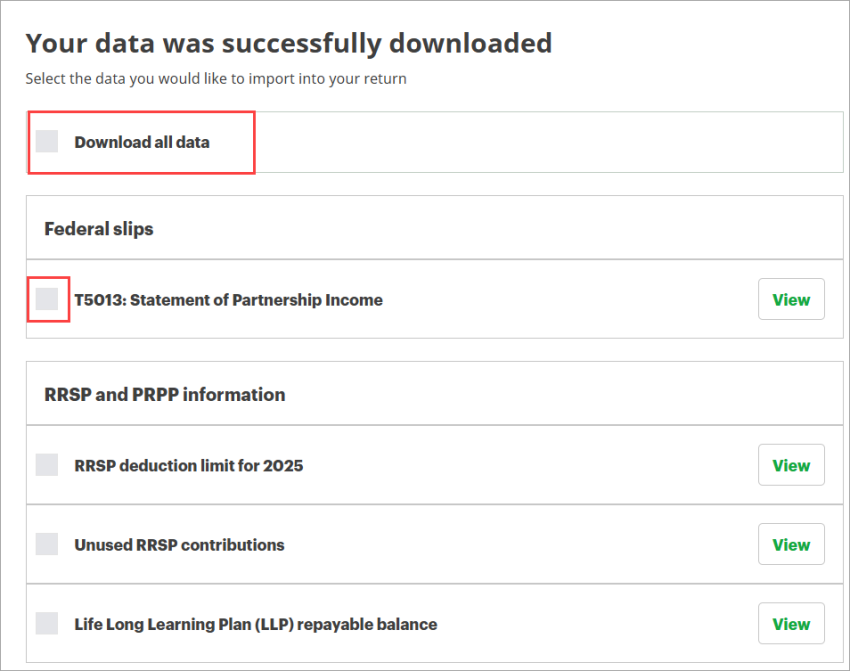Image resolution: width=850 pixels, height=671 pixels.
Task: Select the T5013 slip row
Action: click(x=226, y=299)
